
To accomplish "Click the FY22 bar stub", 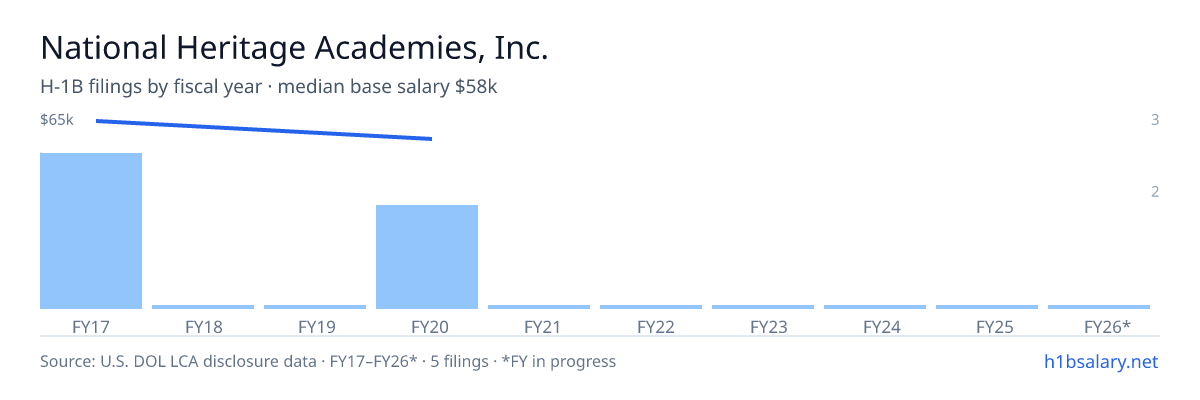I will [x=651, y=307].
